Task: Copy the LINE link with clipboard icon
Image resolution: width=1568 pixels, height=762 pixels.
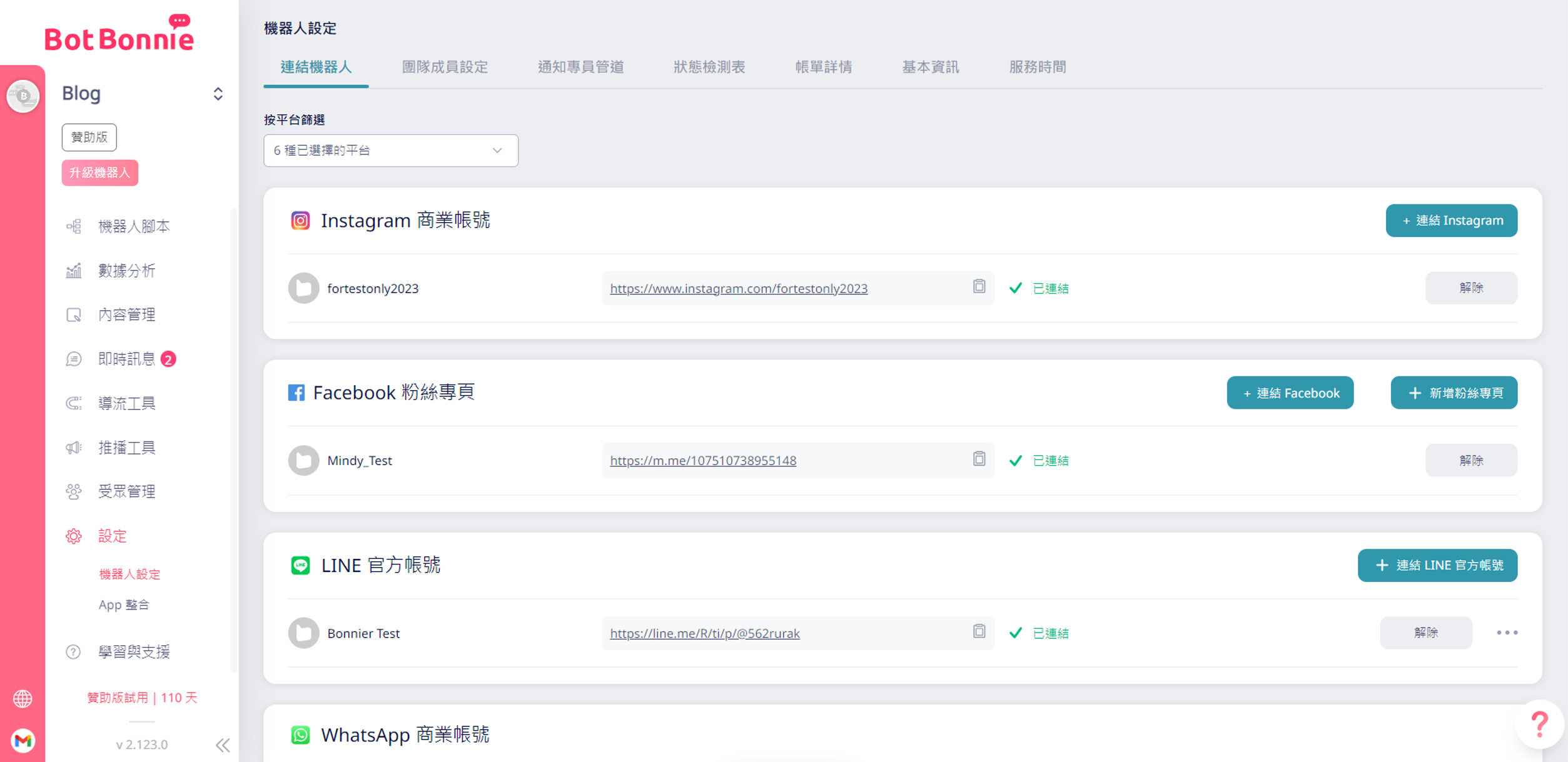Action: click(979, 631)
